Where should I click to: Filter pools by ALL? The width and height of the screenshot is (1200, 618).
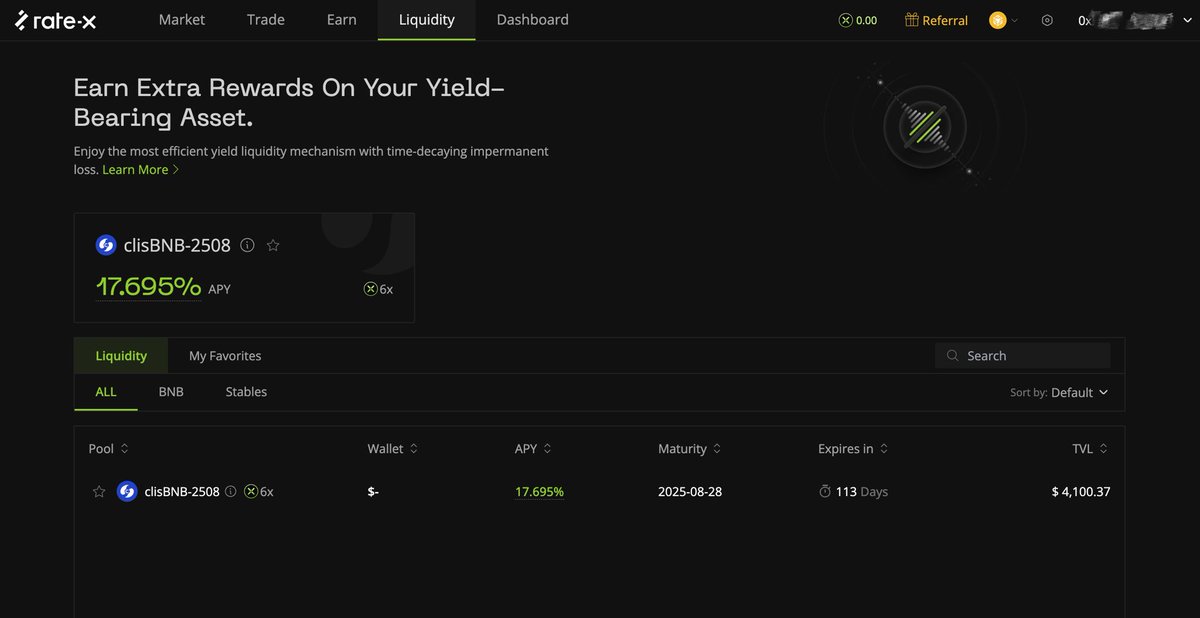click(x=106, y=392)
